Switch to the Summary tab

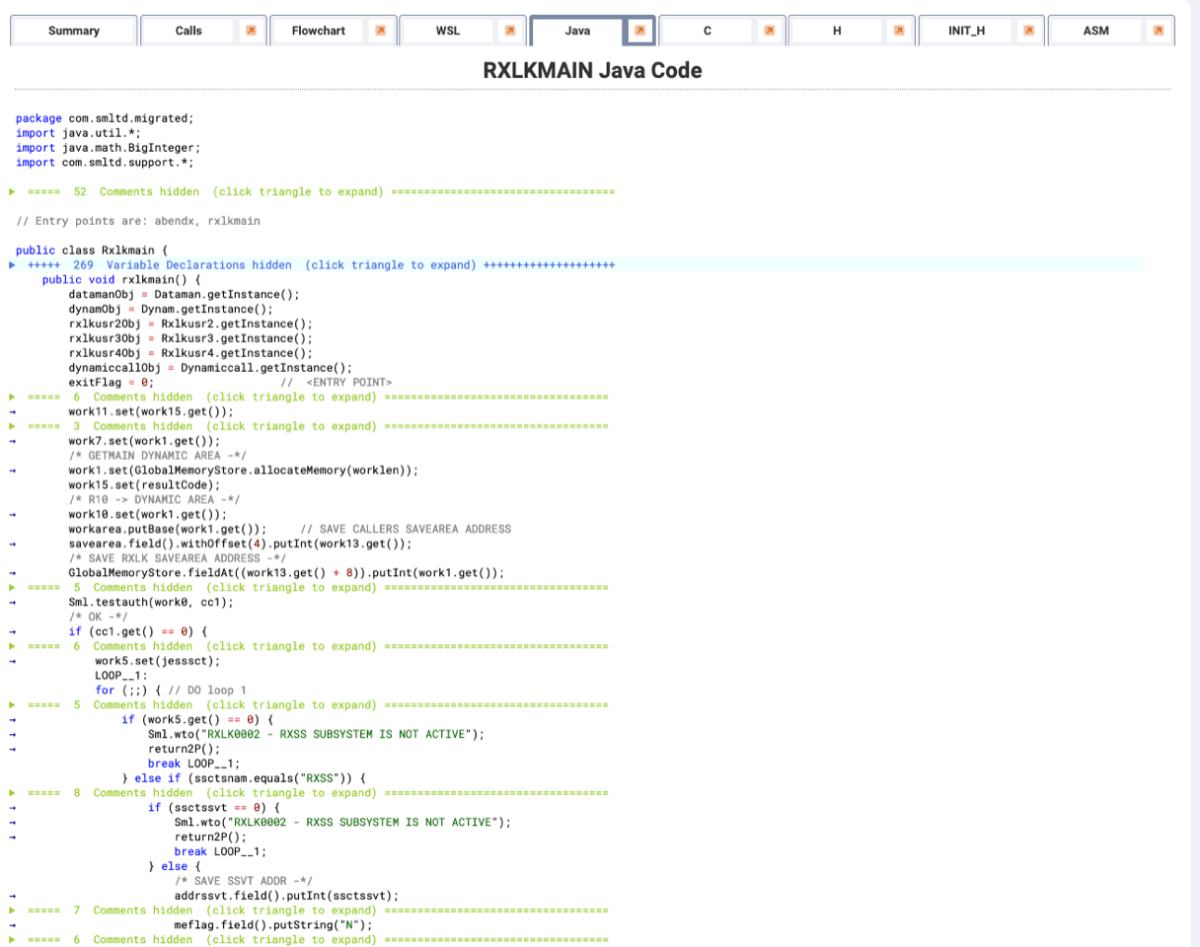tap(73, 31)
